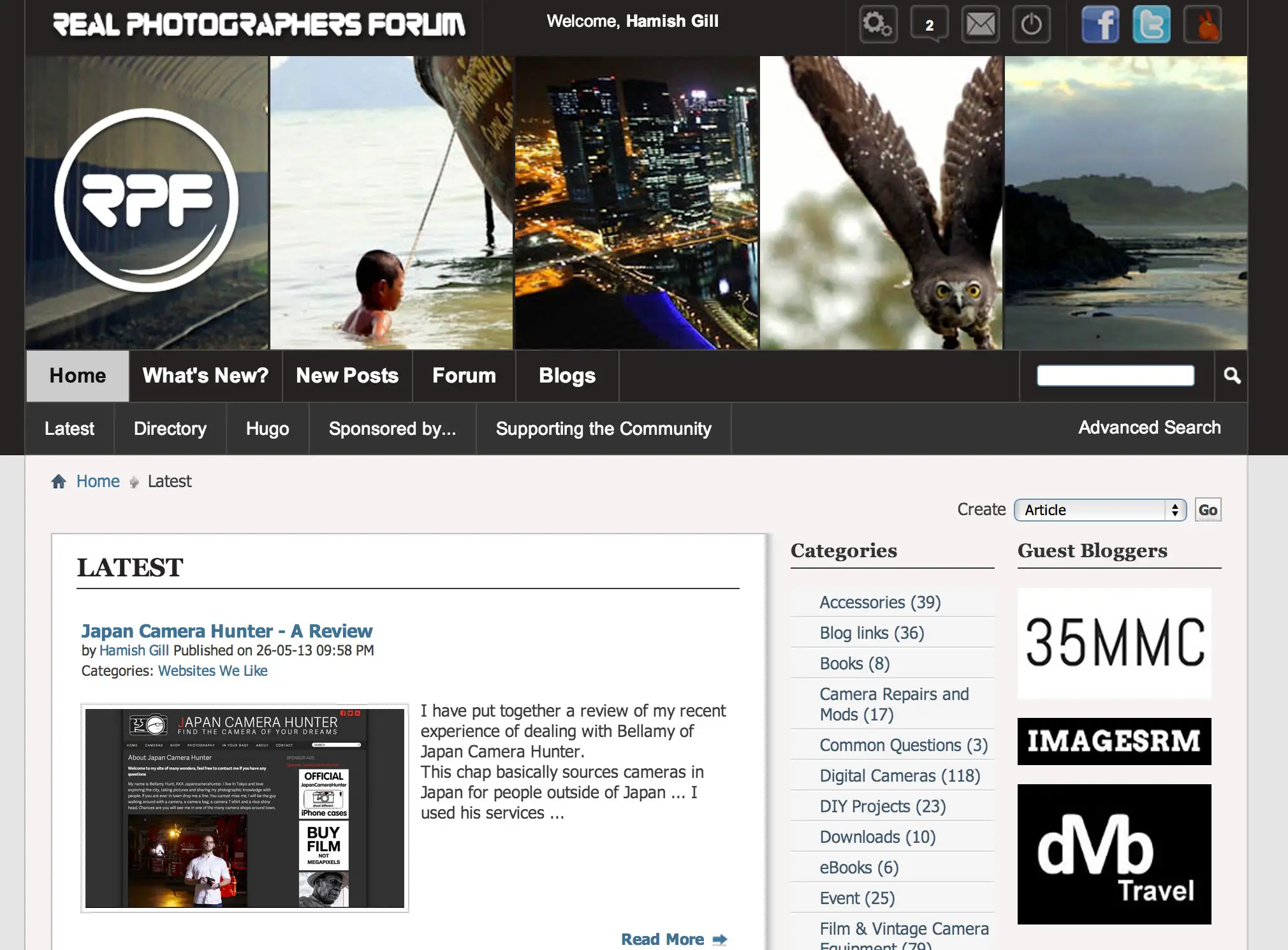
Task: Open the Directory submenu item
Action: point(170,428)
